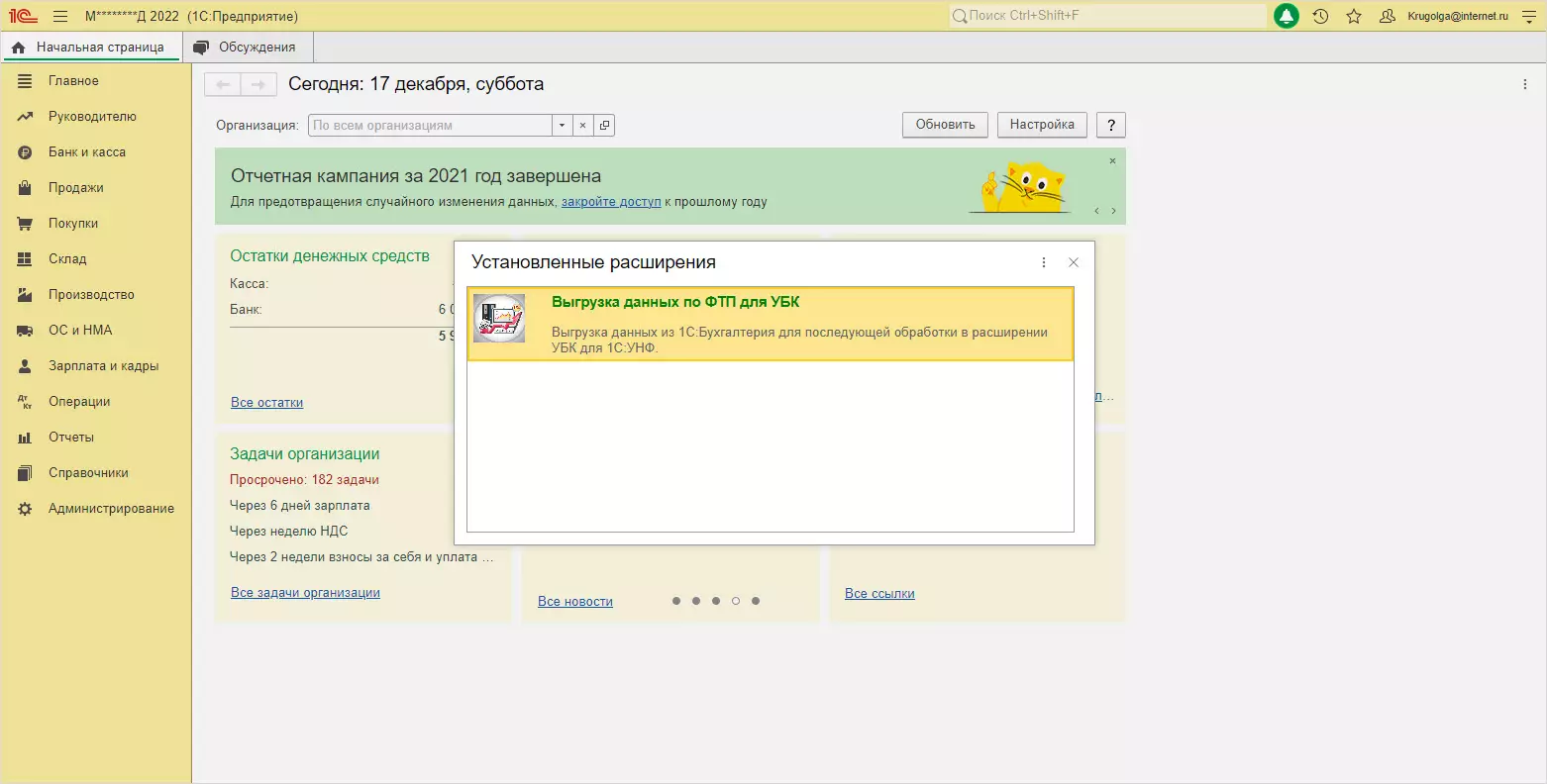This screenshot has height=784, width=1547.
Task: Click the Отчетная кампания за 2021 год завершена title
Action: [416, 176]
